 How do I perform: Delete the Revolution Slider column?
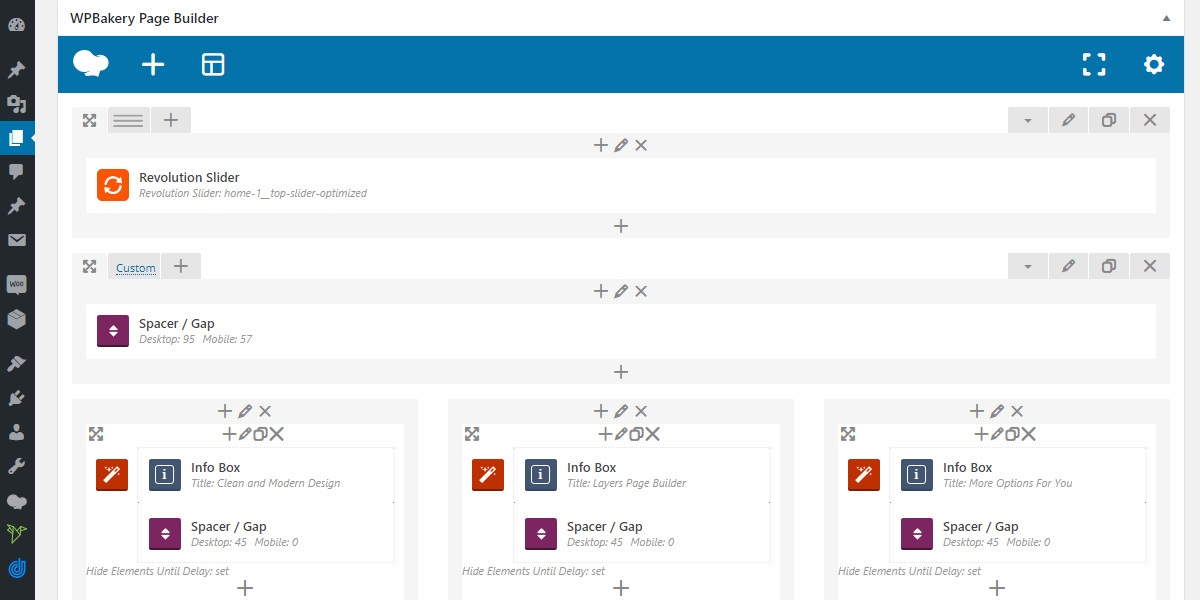641,145
